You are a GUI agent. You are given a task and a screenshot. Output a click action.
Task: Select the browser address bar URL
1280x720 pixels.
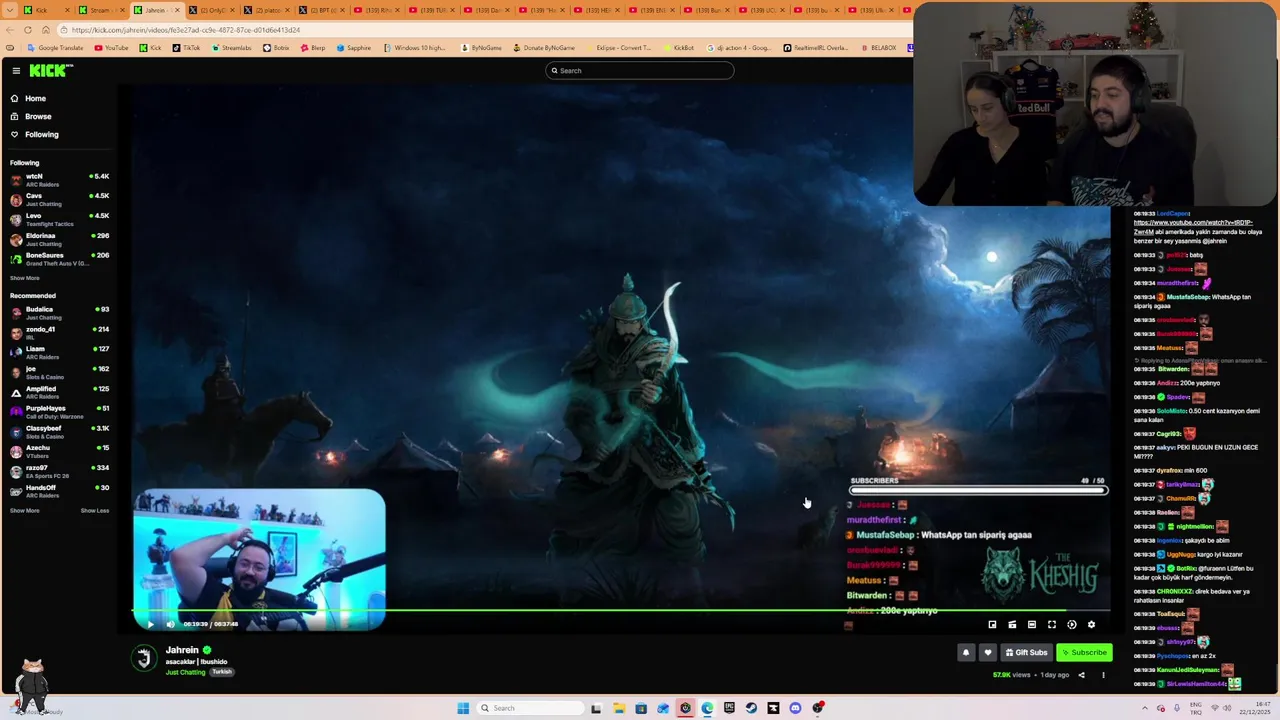[x=185, y=30]
